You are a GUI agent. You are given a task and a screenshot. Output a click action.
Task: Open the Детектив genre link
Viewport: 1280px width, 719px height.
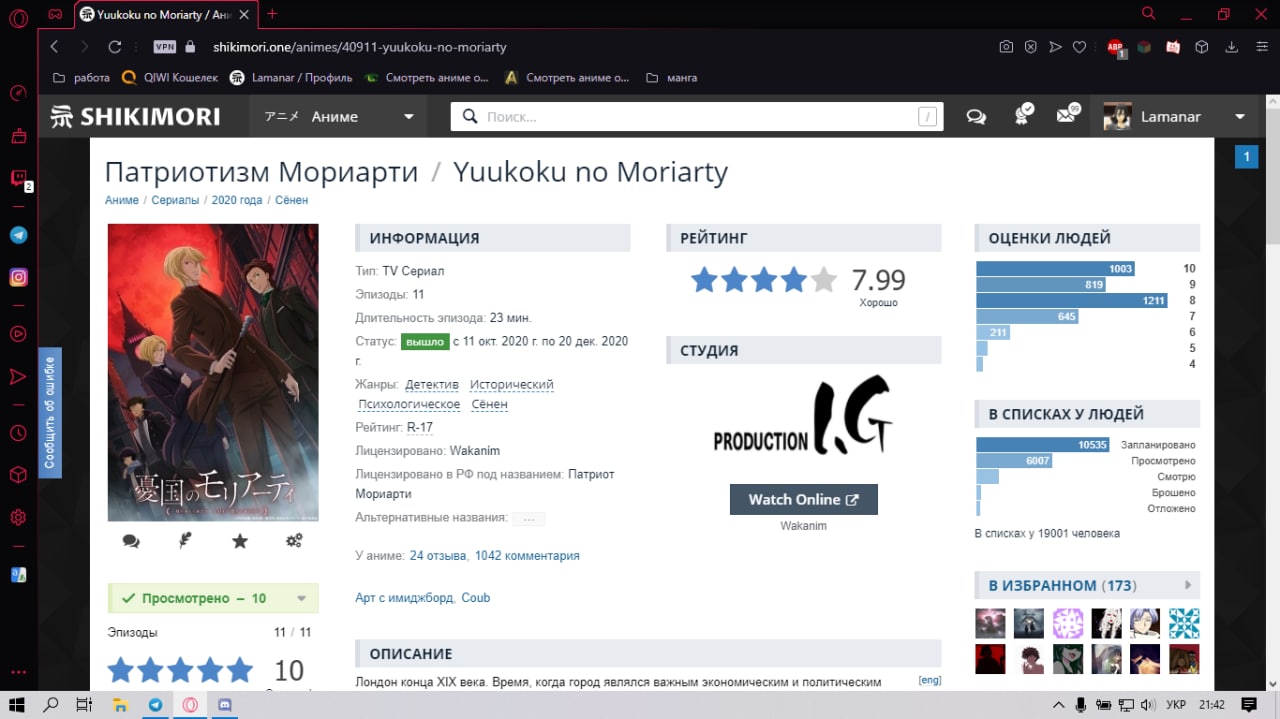[x=432, y=384]
